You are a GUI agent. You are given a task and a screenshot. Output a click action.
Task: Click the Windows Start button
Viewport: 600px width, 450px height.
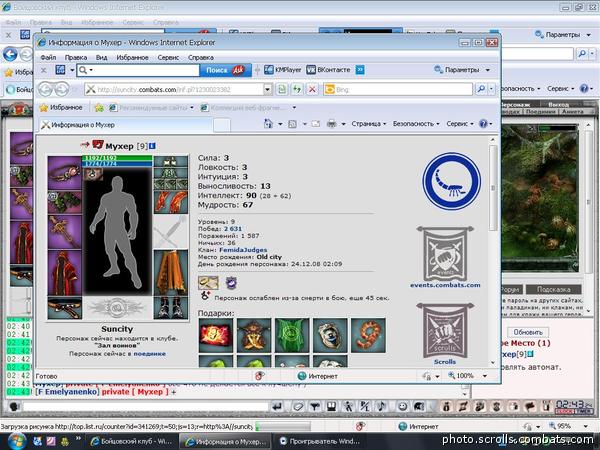pyautogui.click(x=17, y=441)
